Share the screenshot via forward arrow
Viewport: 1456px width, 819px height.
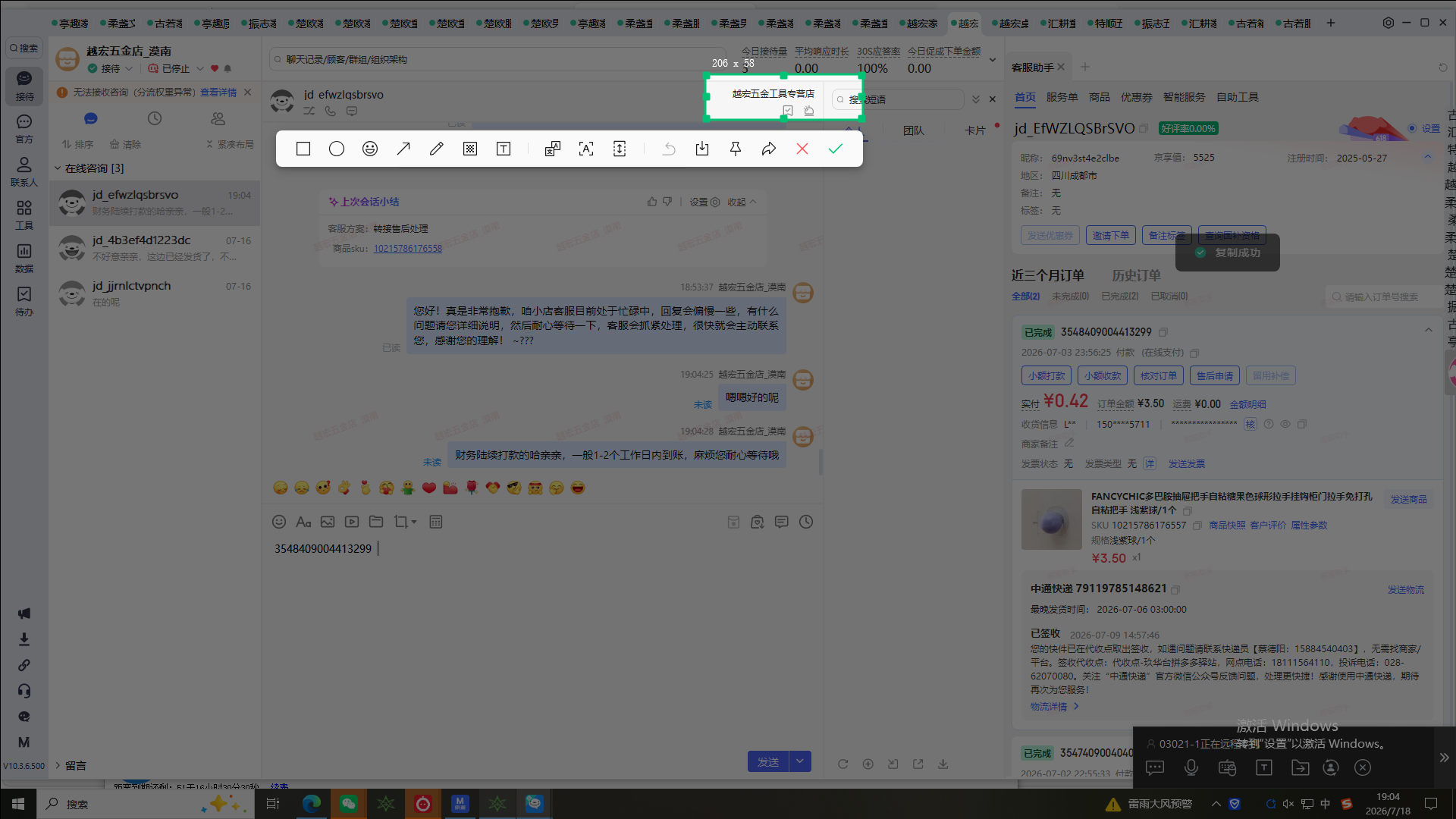click(769, 149)
